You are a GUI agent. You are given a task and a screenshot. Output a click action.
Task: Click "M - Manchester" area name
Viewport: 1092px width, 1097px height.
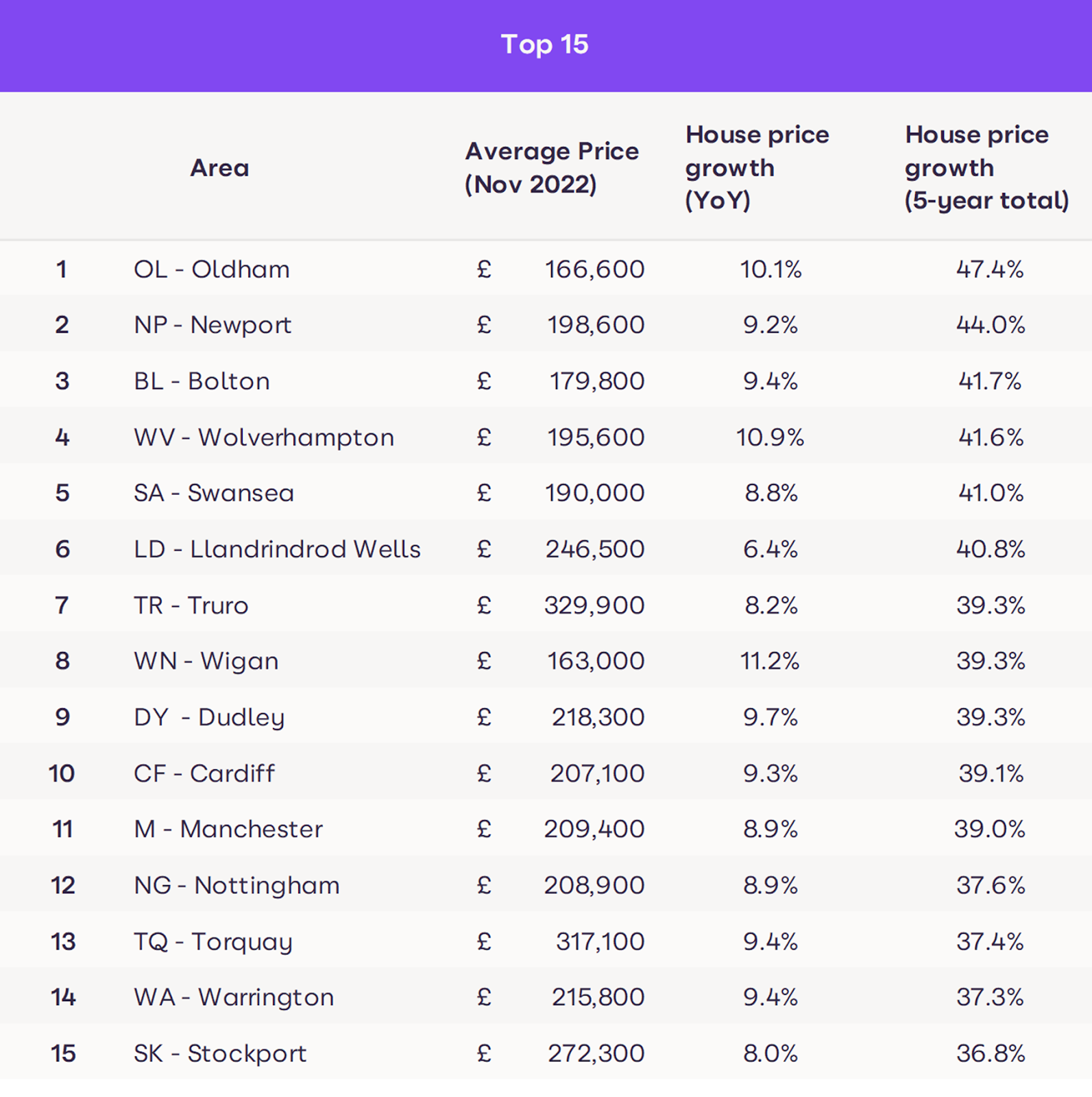tap(228, 830)
